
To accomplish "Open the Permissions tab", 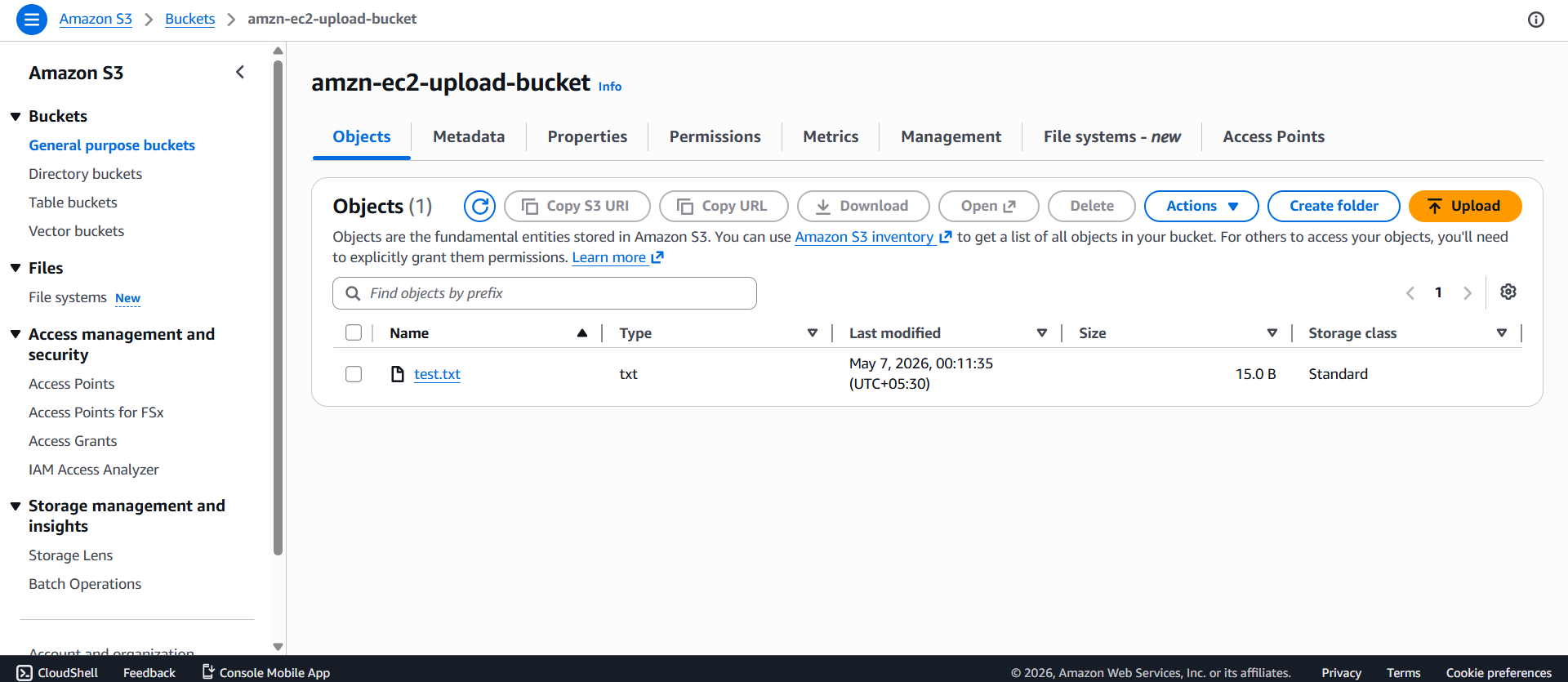I will click(x=715, y=137).
